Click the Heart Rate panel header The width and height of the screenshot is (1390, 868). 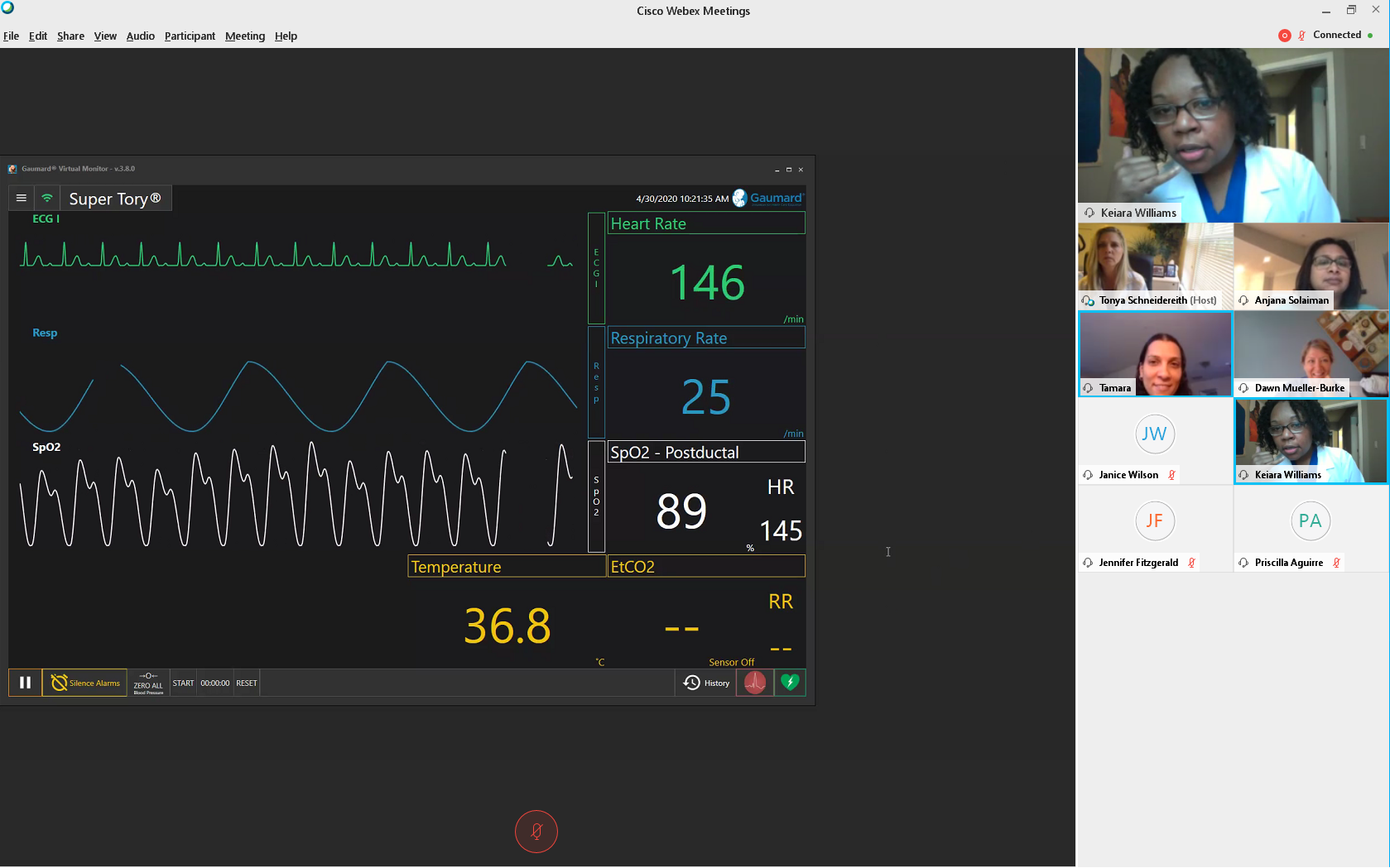(706, 223)
